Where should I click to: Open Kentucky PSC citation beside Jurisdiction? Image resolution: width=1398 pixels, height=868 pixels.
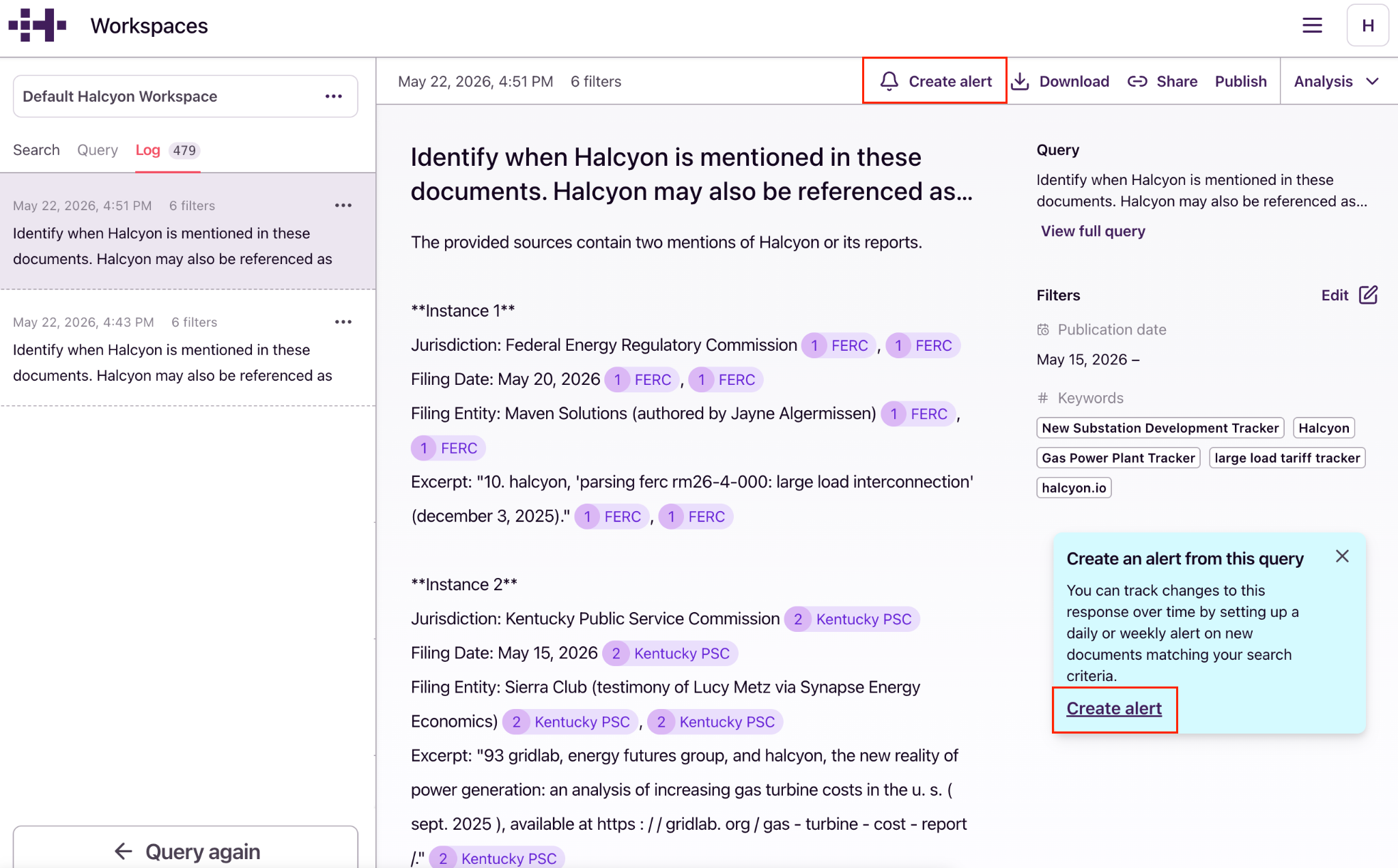[x=851, y=619]
